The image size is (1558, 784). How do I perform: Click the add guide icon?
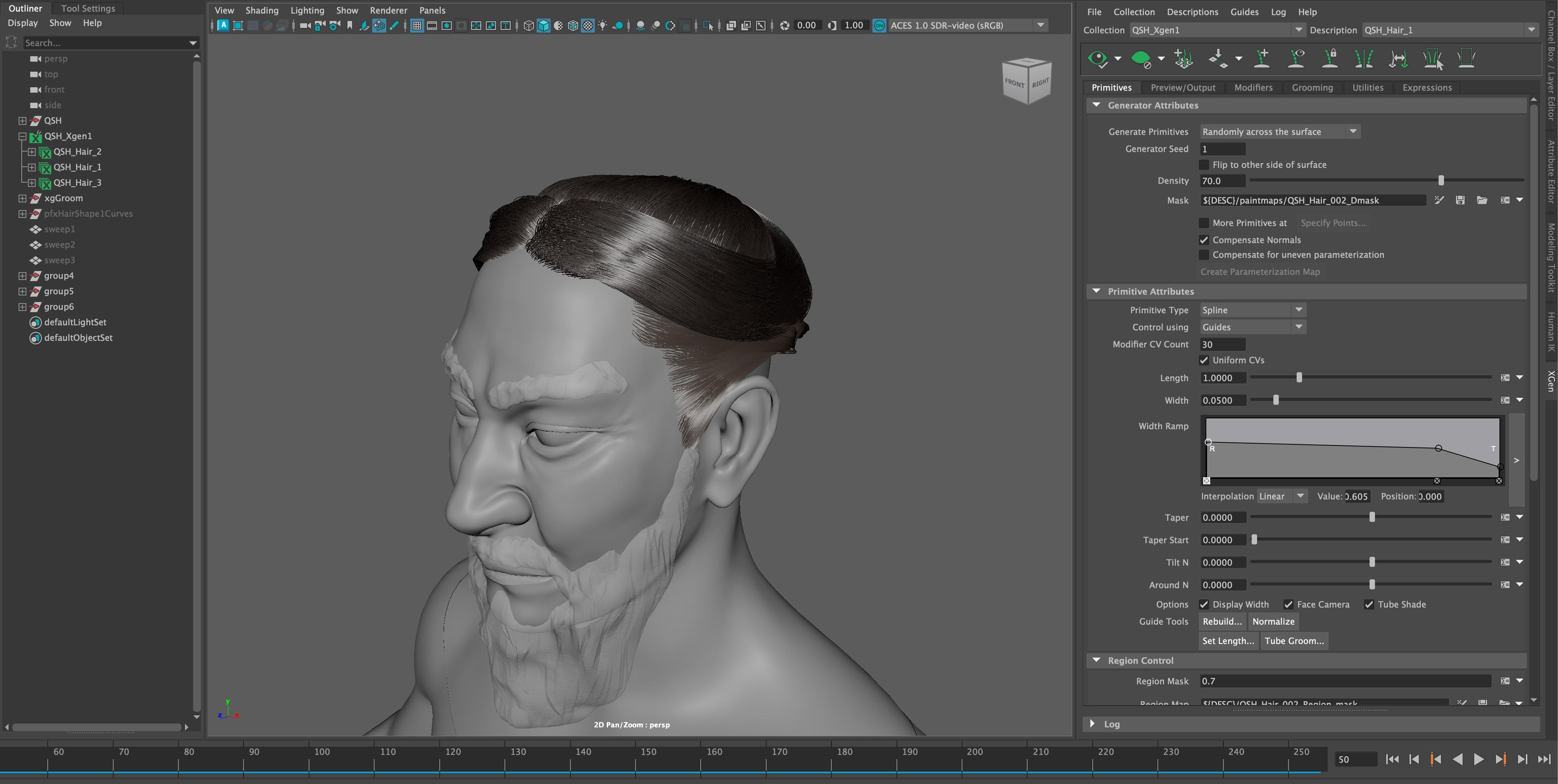click(1262, 59)
